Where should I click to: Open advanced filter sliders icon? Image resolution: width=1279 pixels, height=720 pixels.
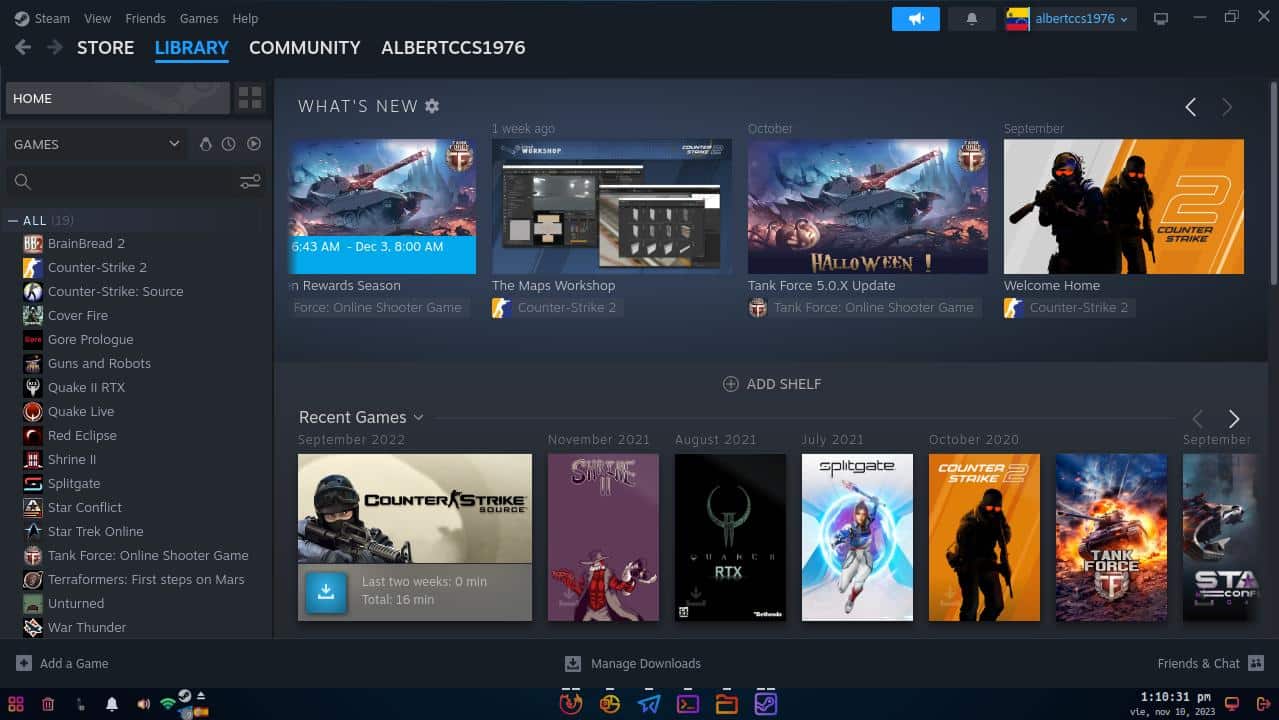coord(250,181)
